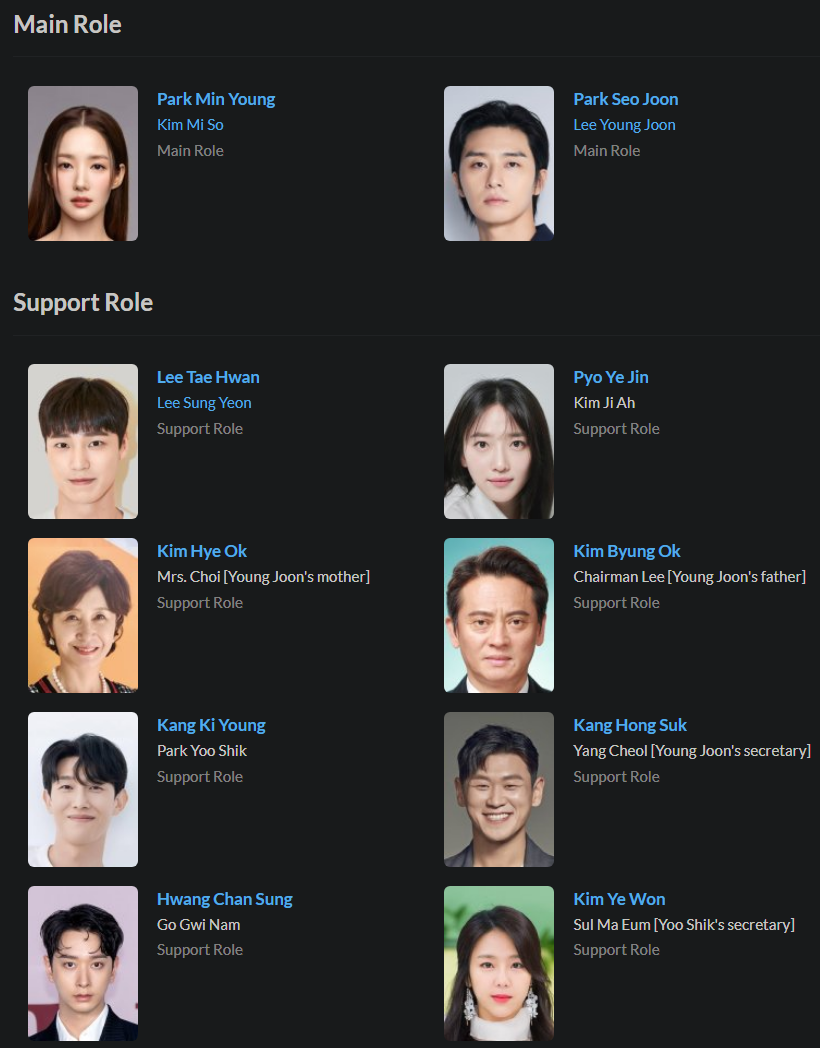The image size is (820, 1048).
Task: Open the Lee Young Joon character link
Action: click(624, 125)
